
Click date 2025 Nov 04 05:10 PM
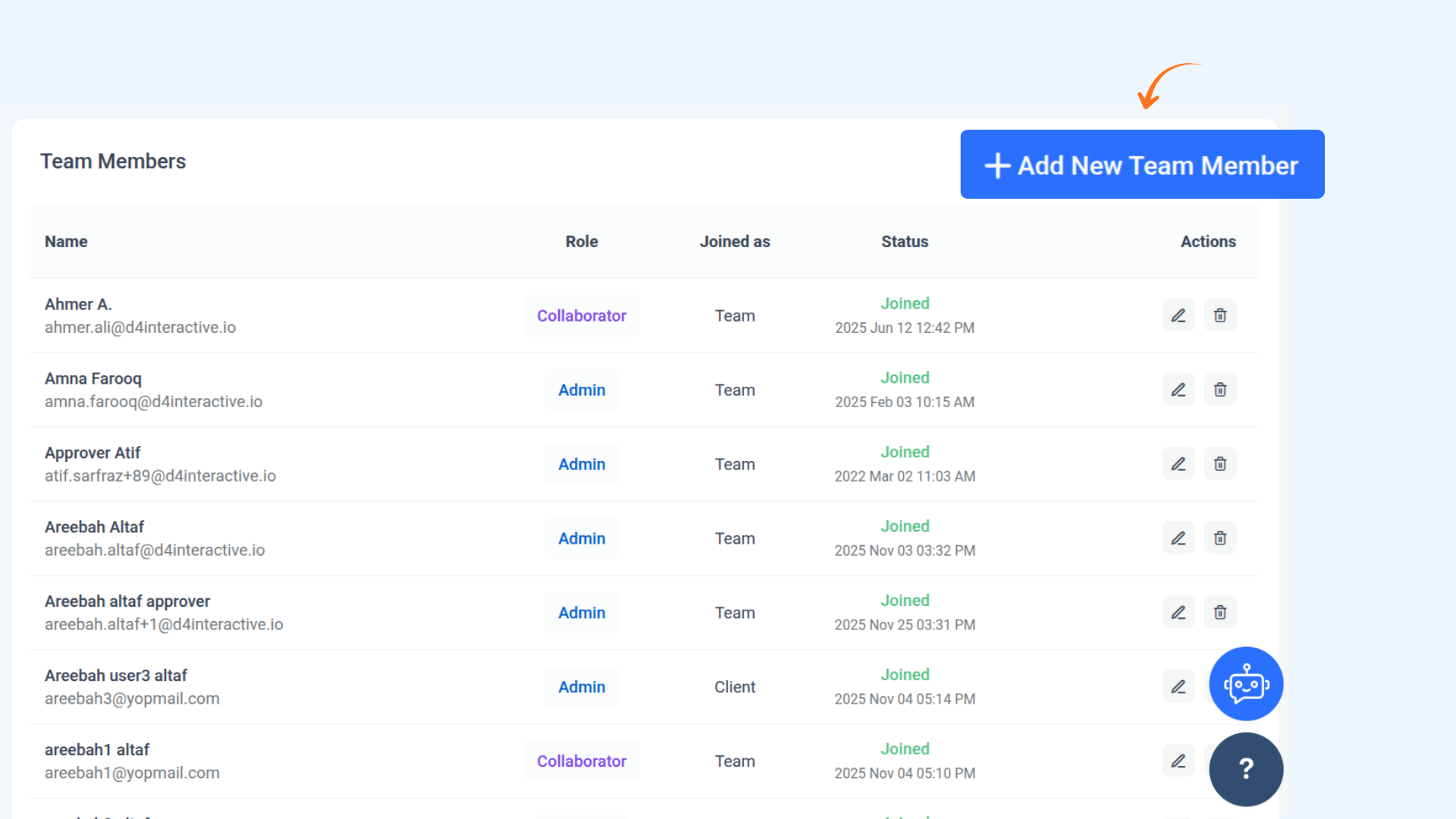pos(905,773)
